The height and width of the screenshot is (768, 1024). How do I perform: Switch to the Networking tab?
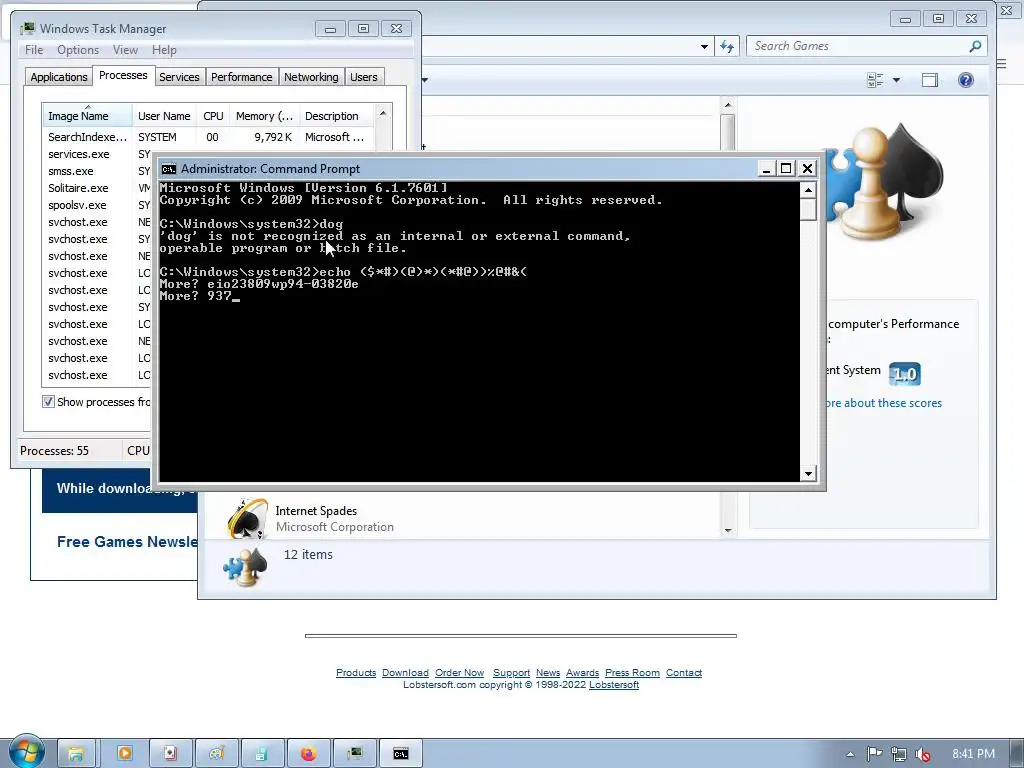(x=311, y=77)
